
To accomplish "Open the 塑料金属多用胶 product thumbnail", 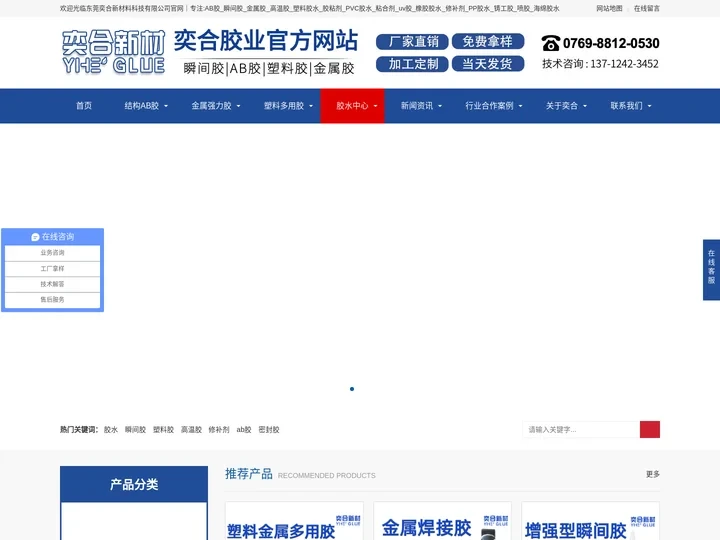I will point(294,521).
